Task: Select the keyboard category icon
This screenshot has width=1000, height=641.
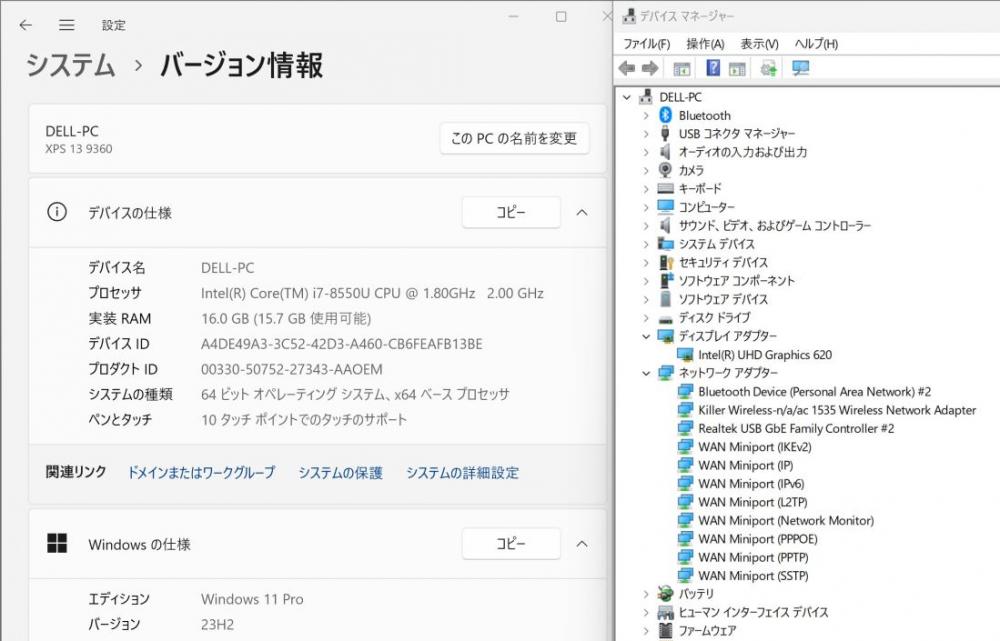Action: coord(665,189)
